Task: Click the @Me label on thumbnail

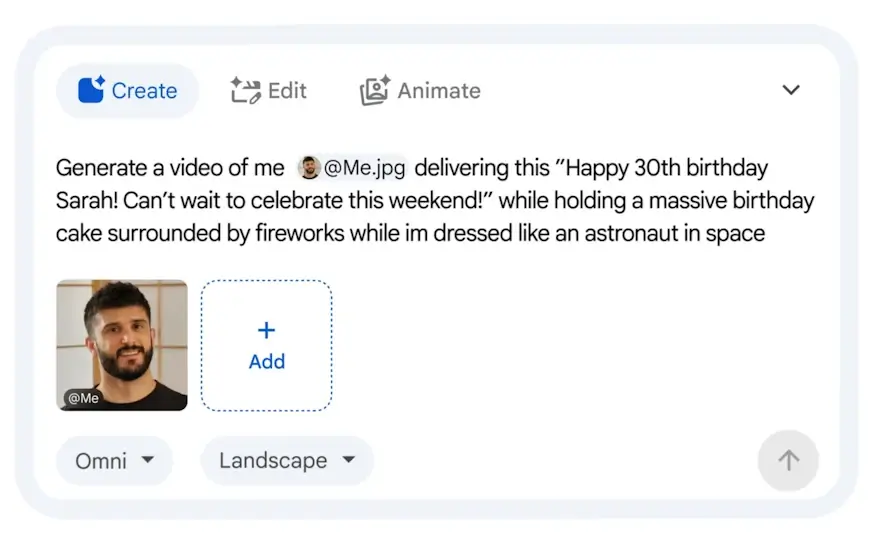Action: click(x=83, y=398)
